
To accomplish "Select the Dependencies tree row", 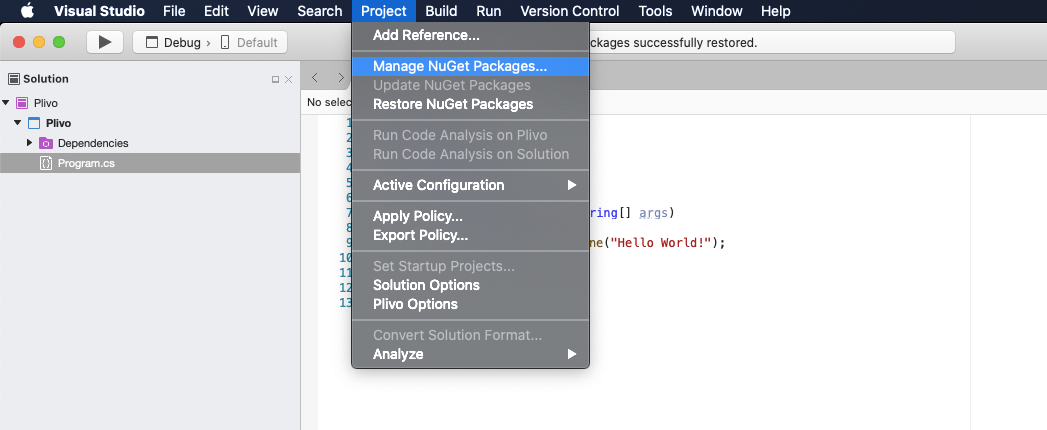I will [150, 143].
